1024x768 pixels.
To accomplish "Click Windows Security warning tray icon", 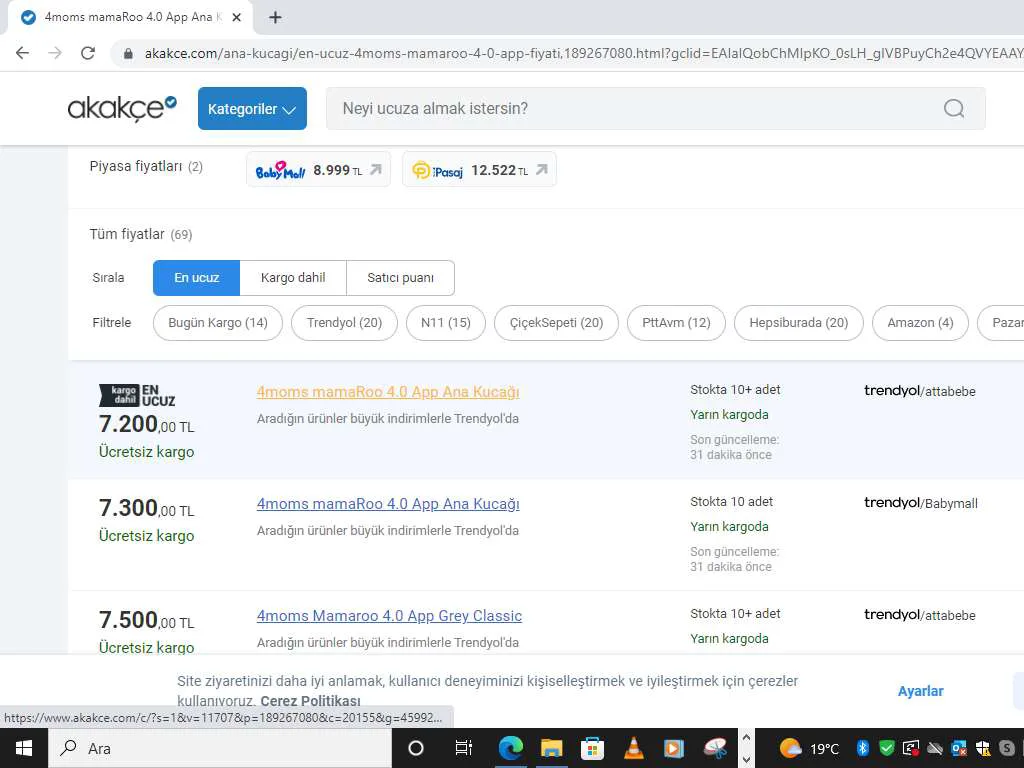I will [x=983, y=748].
